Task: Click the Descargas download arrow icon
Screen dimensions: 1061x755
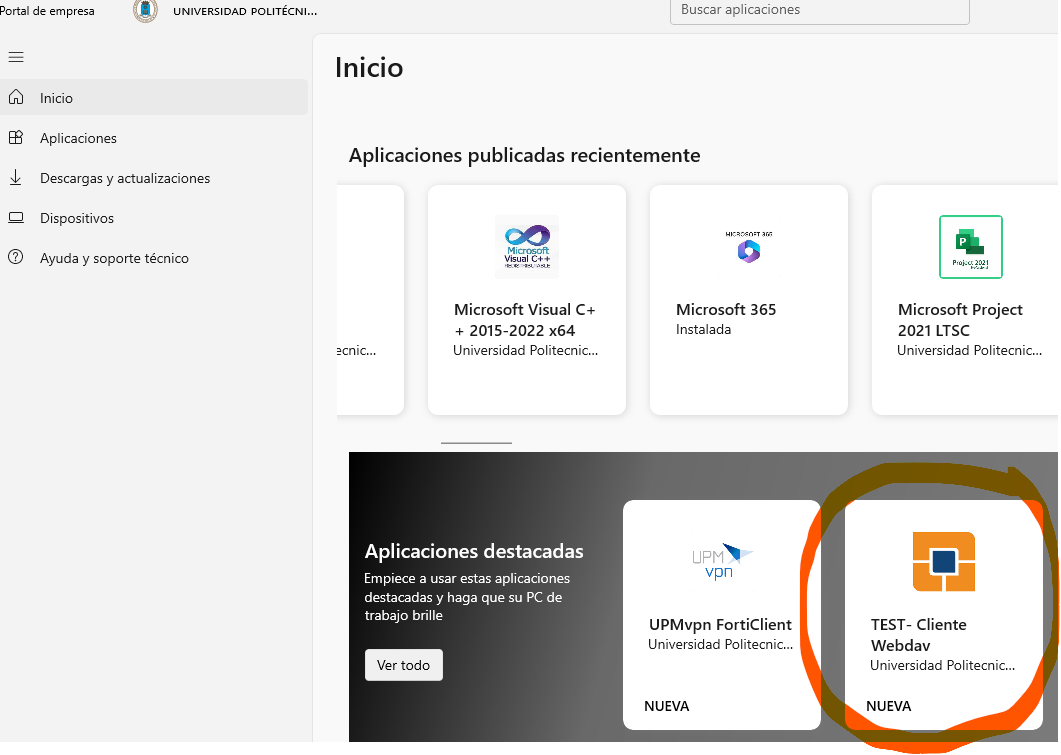Action: point(16,177)
